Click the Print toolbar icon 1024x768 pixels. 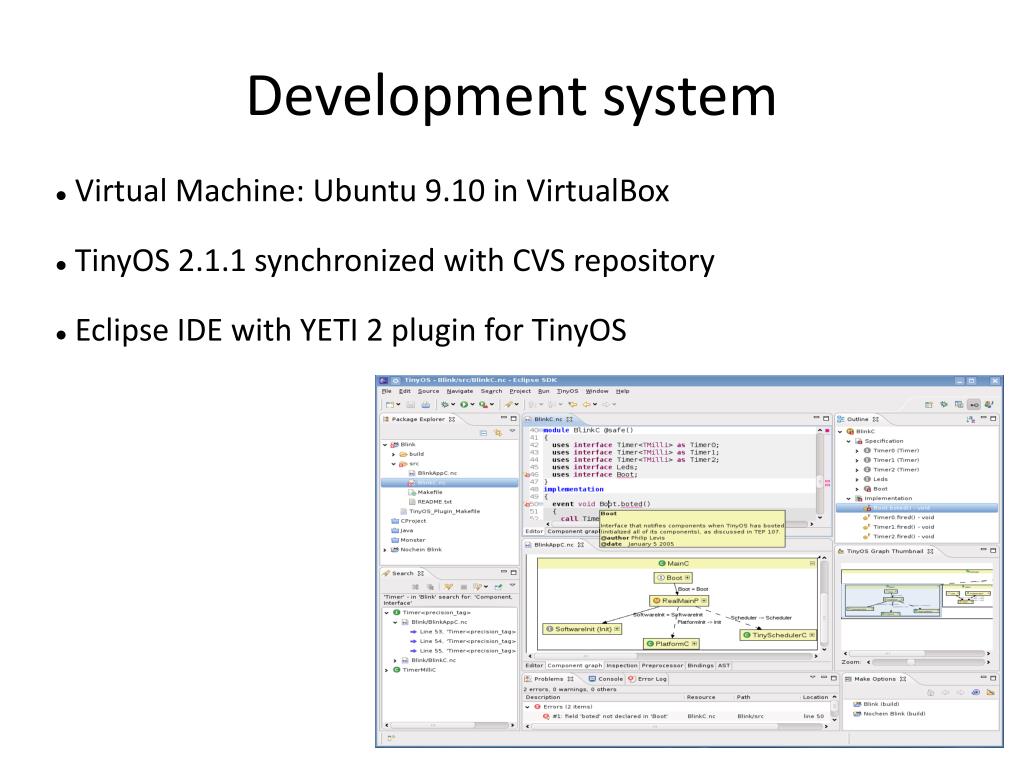click(425, 405)
